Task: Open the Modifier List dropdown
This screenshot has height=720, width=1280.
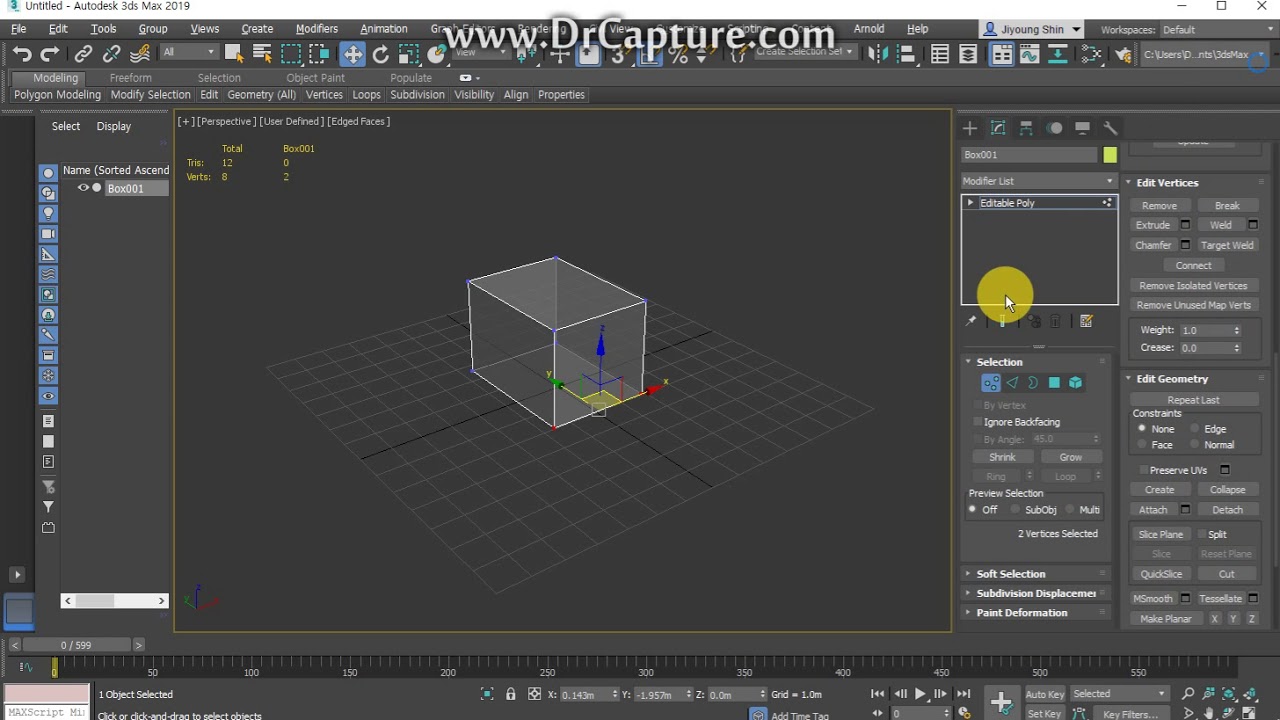Action: tap(1038, 181)
